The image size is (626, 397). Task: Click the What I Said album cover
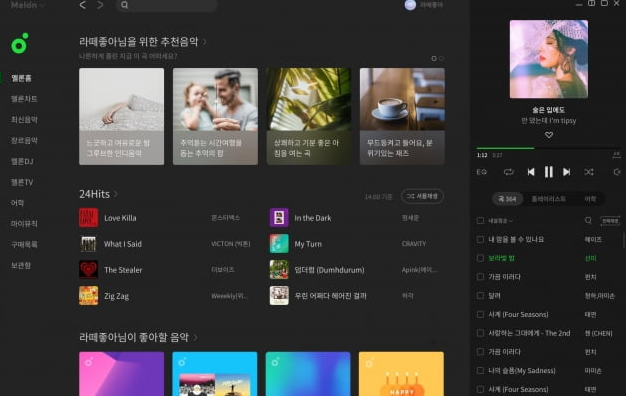[89, 244]
